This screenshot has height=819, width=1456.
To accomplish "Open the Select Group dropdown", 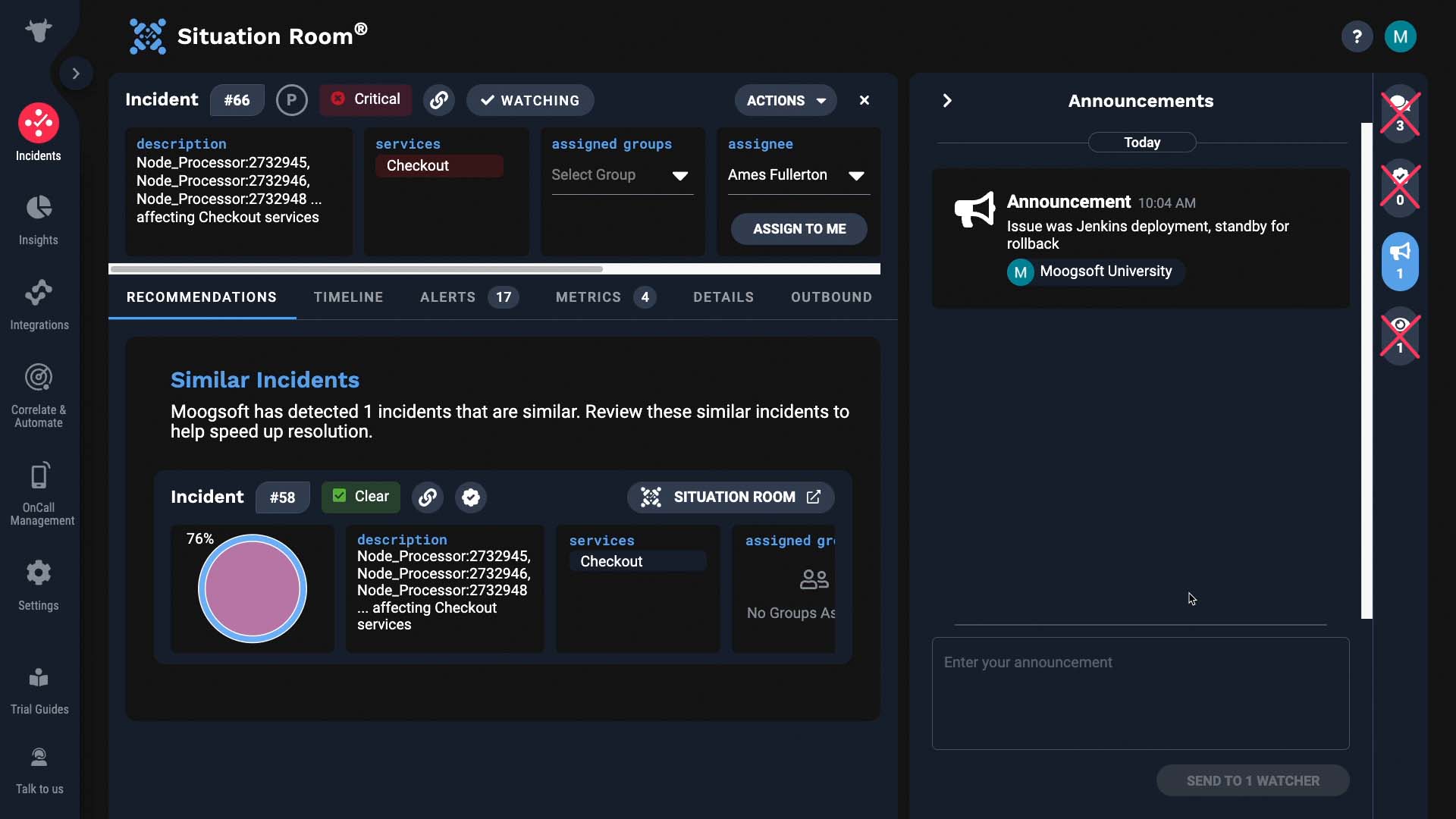I will 622,176.
